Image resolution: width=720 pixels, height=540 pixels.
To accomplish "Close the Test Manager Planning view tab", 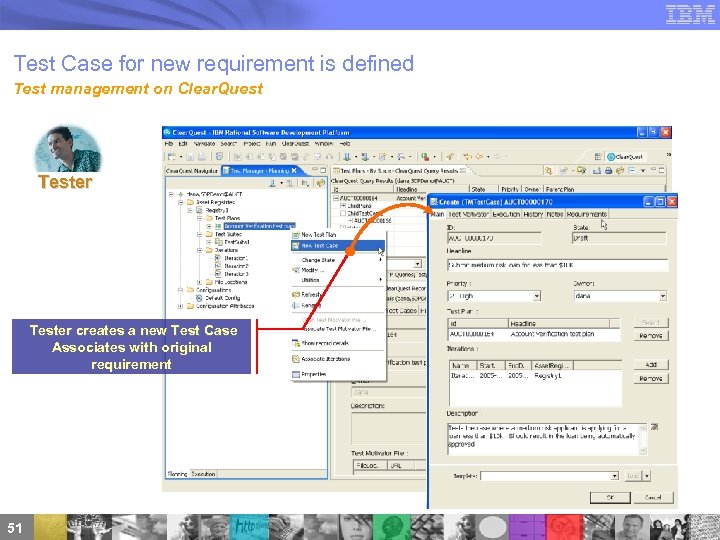I will [x=294, y=170].
